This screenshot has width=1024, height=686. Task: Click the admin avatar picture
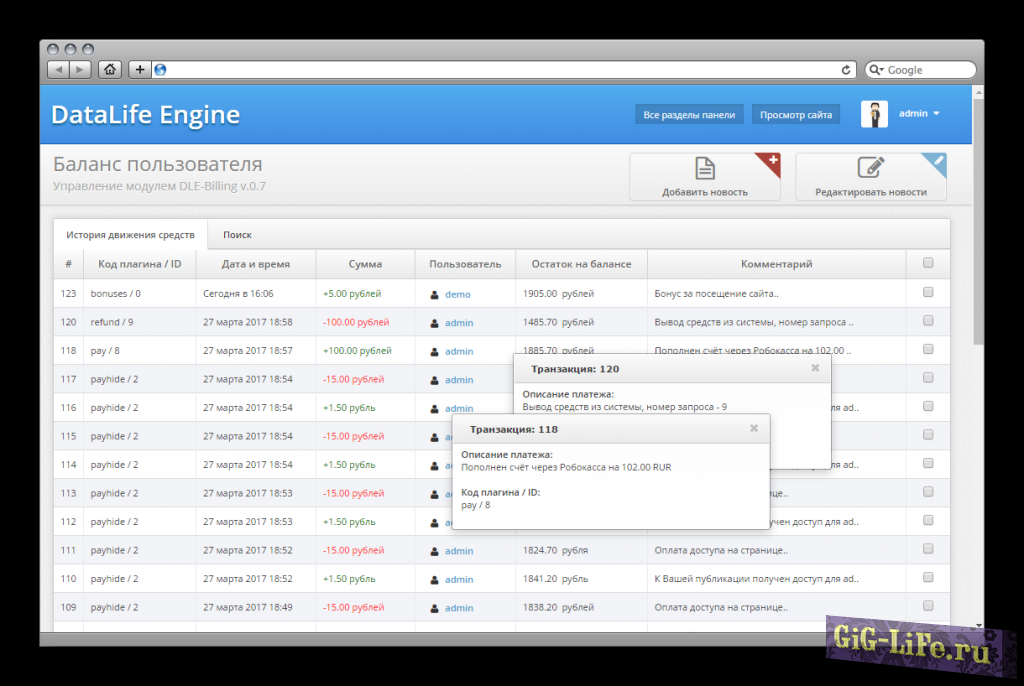874,114
